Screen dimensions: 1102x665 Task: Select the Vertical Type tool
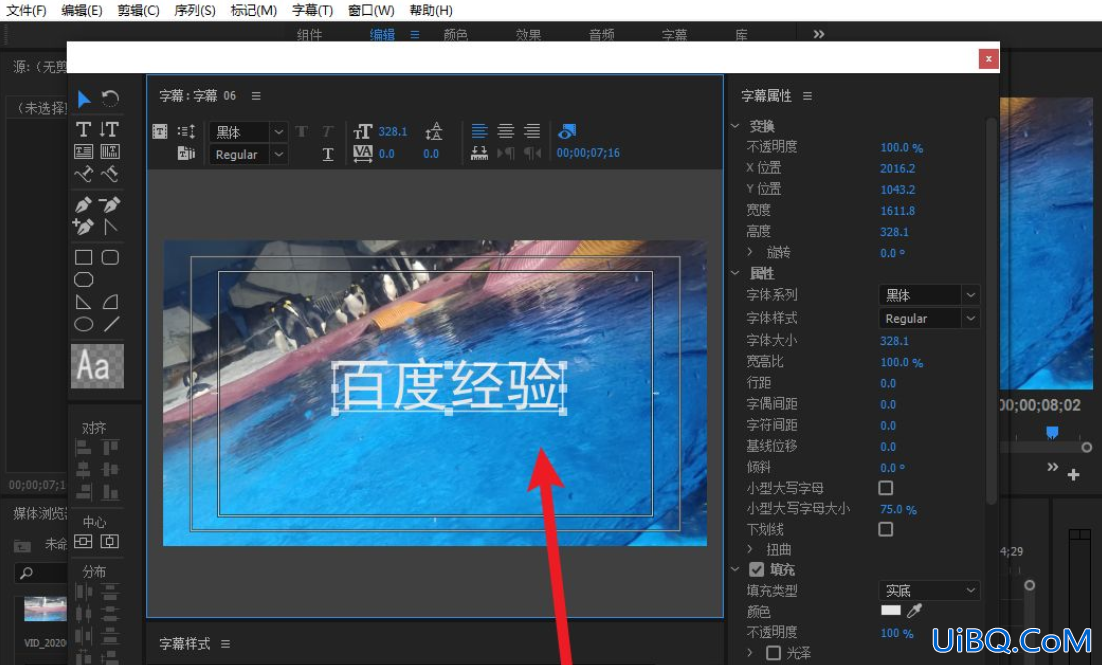pyautogui.click(x=110, y=129)
